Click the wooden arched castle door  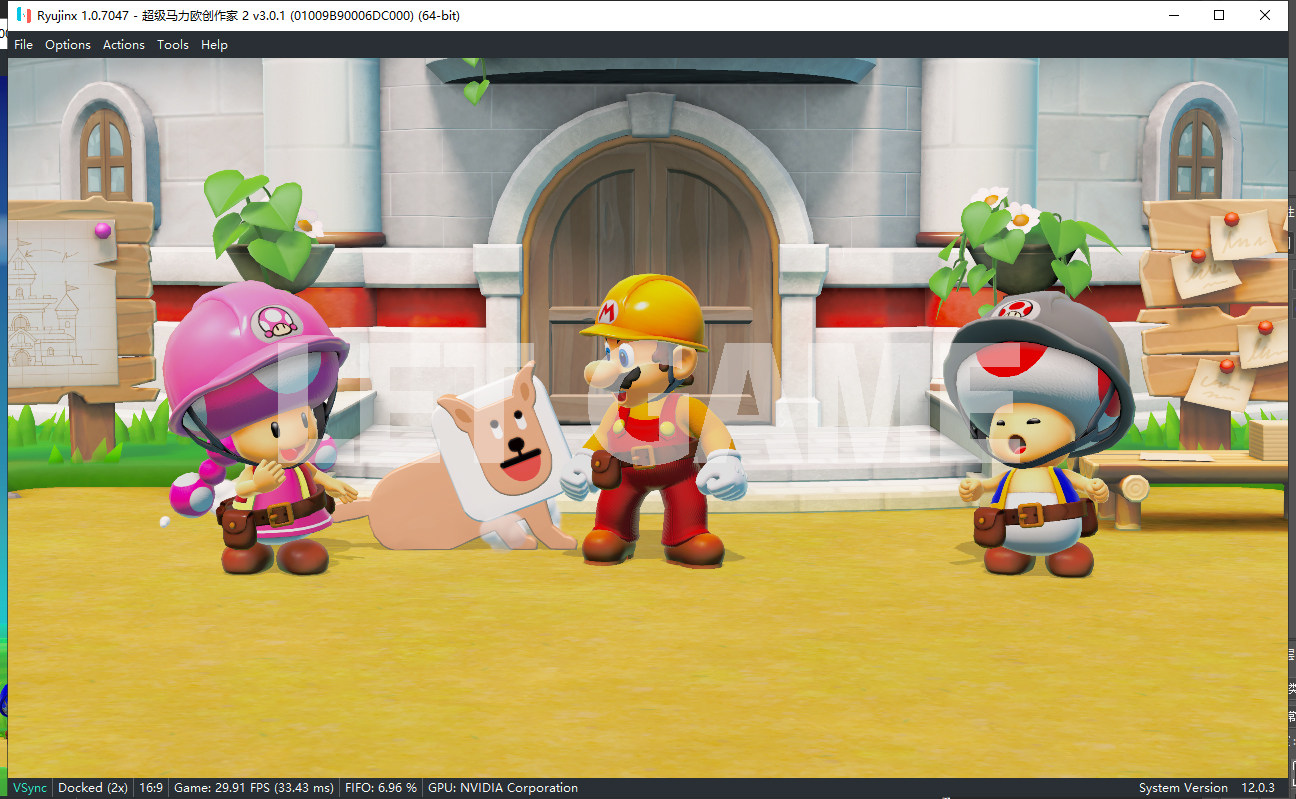(650, 230)
